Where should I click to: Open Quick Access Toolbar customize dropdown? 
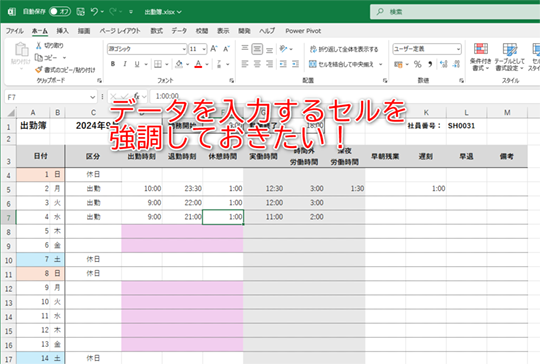131,12
